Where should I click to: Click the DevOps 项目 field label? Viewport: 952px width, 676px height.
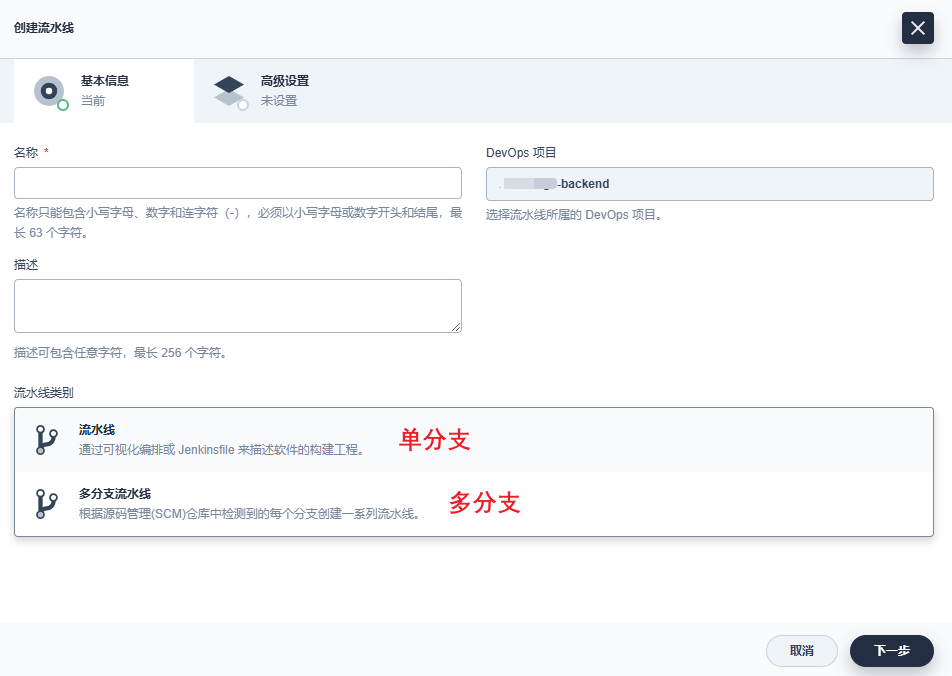pos(521,152)
